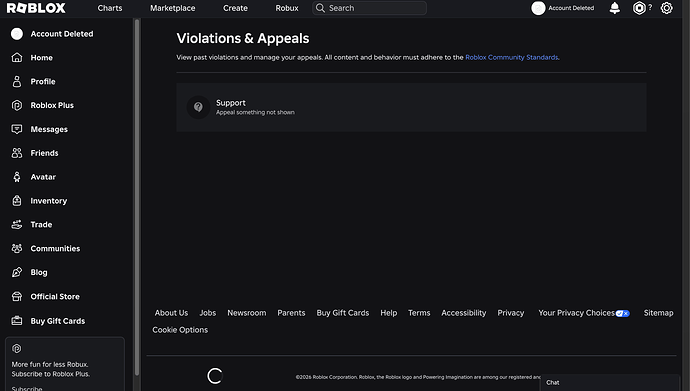Image resolution: width=690 pixels, height=391 pixels.
Task: Click the Cookie Options footer link
Action: point(180,330)
